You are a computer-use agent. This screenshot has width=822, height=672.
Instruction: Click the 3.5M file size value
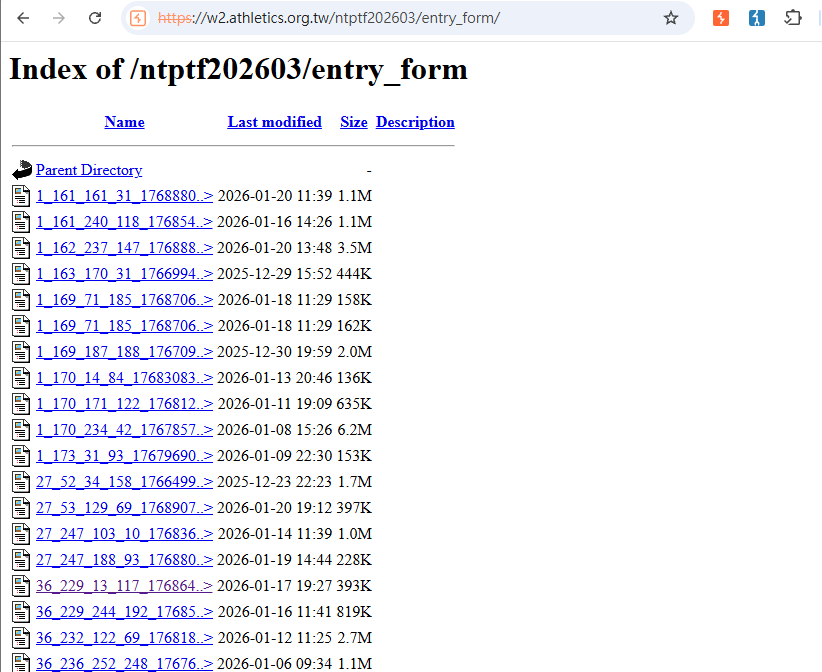click(x=355, y=248)
